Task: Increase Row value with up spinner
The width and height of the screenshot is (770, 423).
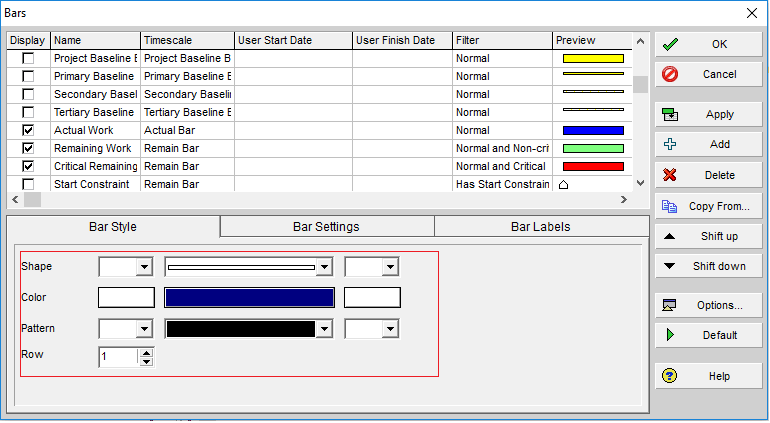Action: (146, 352)
